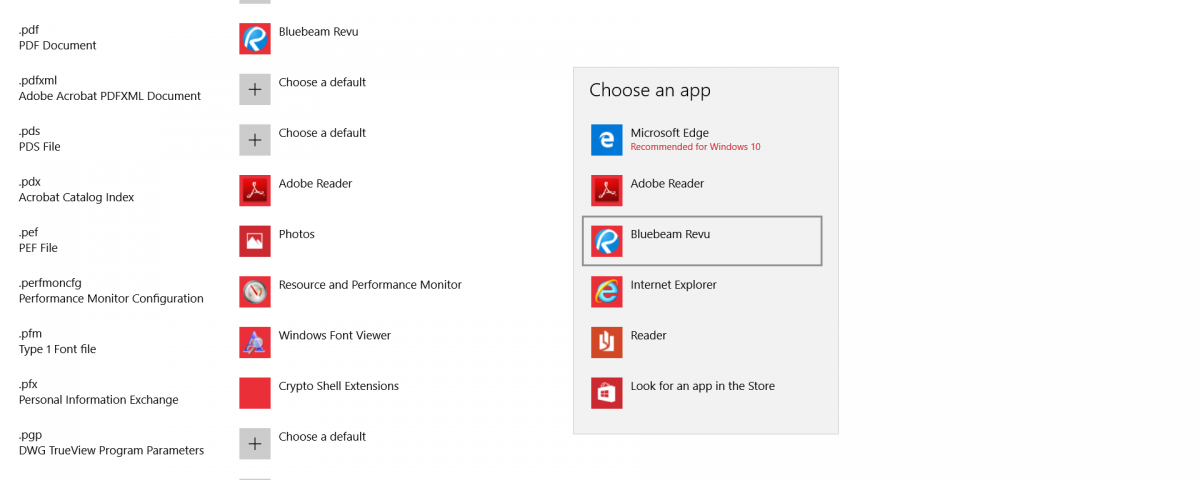Click the Choose an app heading
Viewport: 1200px width, 480px height.
(x=650, y=90)
